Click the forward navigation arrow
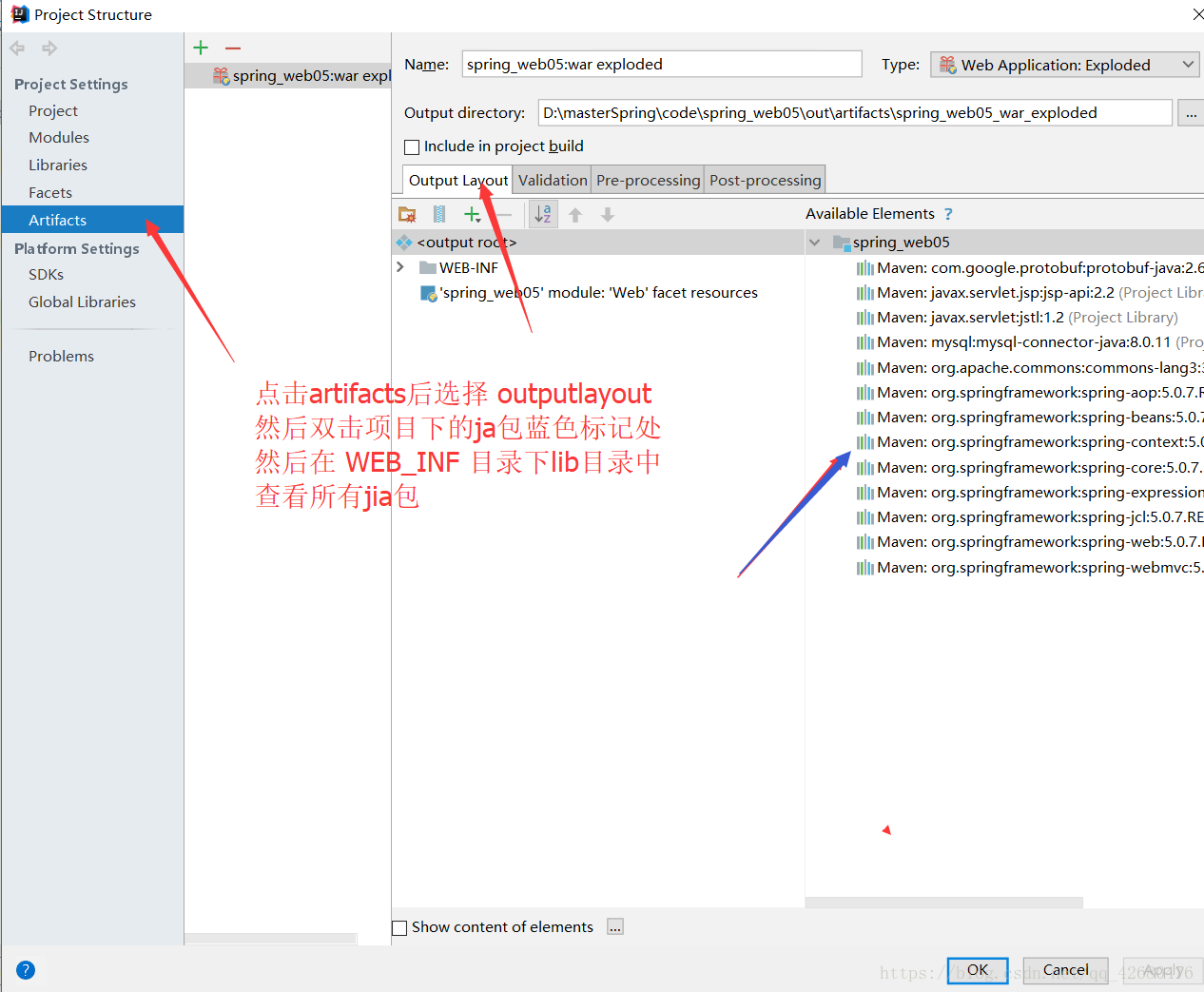 (49, 48)
